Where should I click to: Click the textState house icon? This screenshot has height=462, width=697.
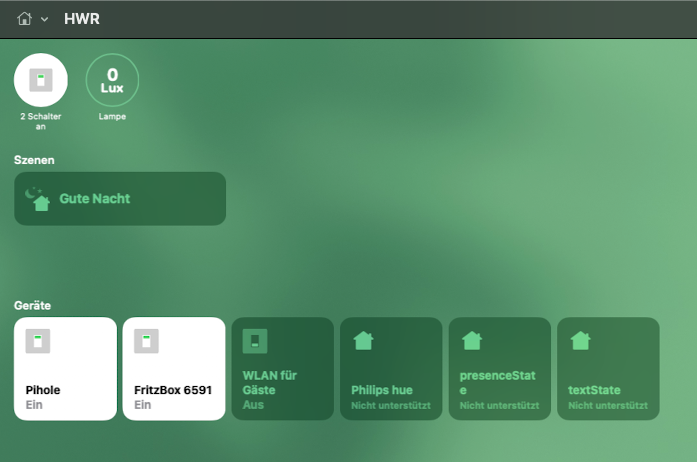click(580, 341)
